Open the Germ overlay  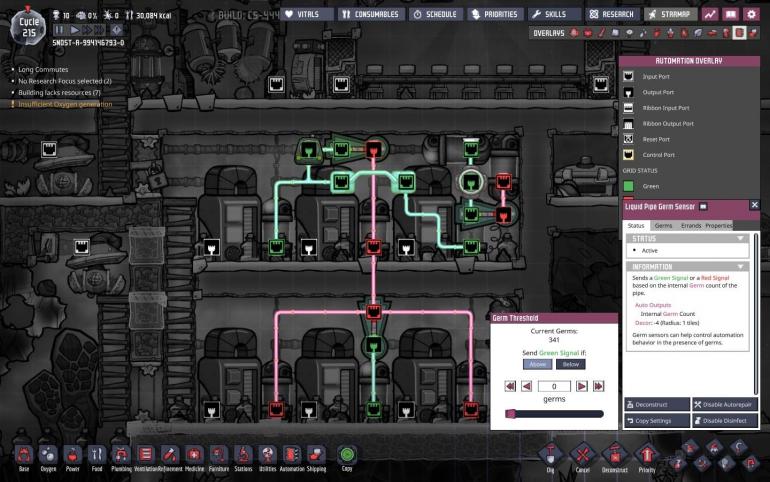(684, 33)
